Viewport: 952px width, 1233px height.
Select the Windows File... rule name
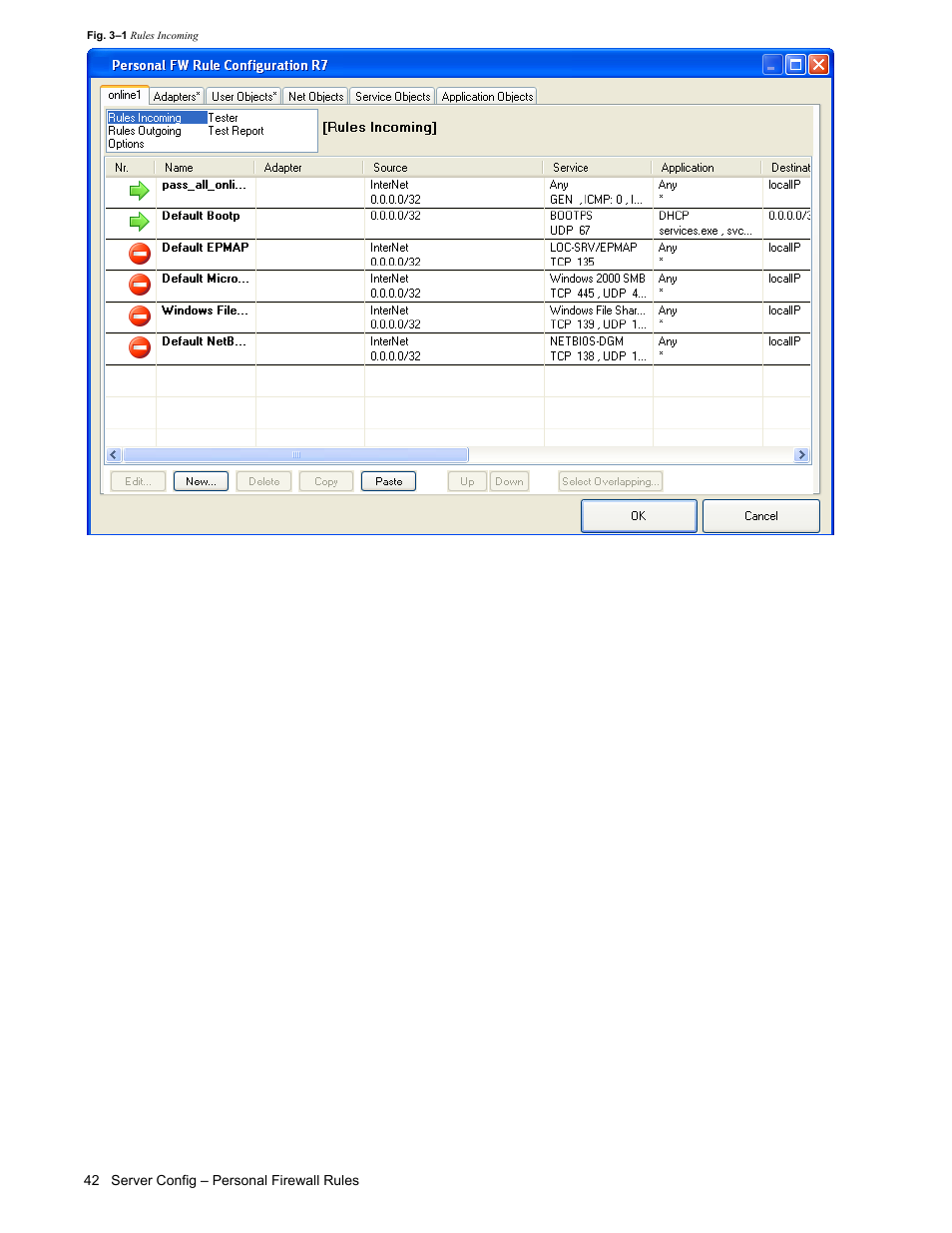(205, 310)
